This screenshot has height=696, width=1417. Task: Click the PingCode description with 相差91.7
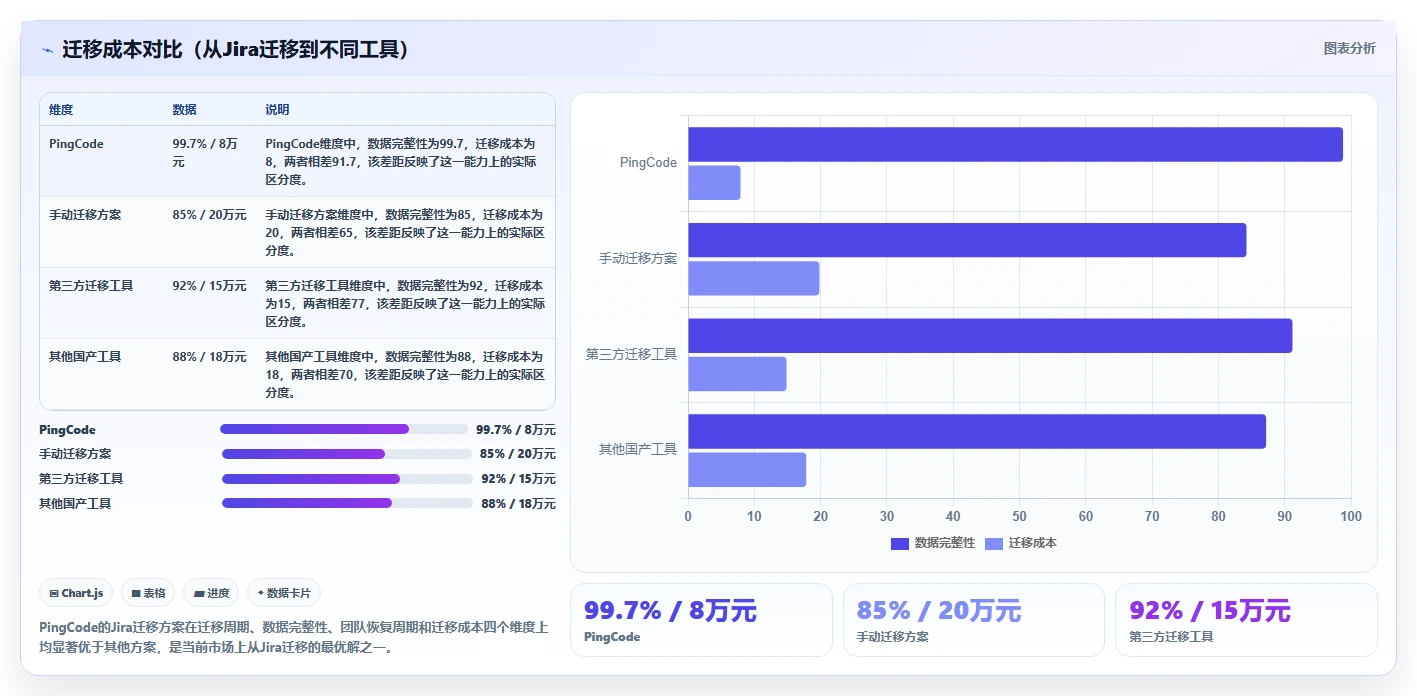[404, 162]
